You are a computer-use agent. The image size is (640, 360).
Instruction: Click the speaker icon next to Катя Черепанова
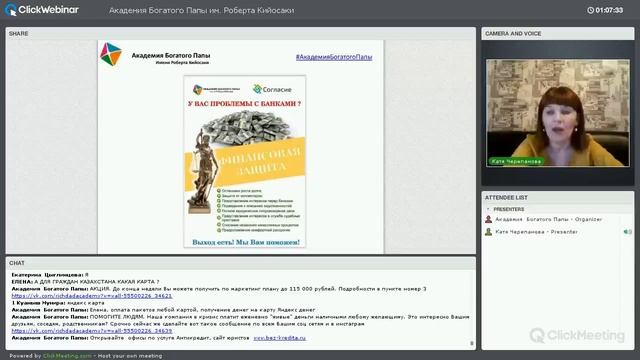point(627,232)
